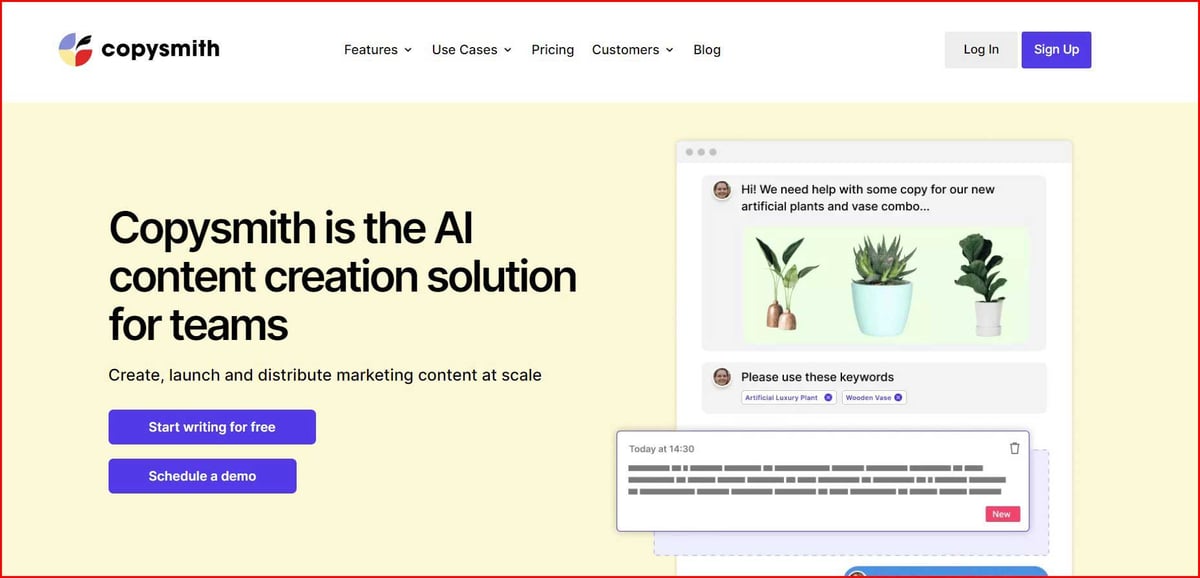Remove the Wooden Vase keyword tag
This screenshot has height=578, width=1200.
(898, 398)
